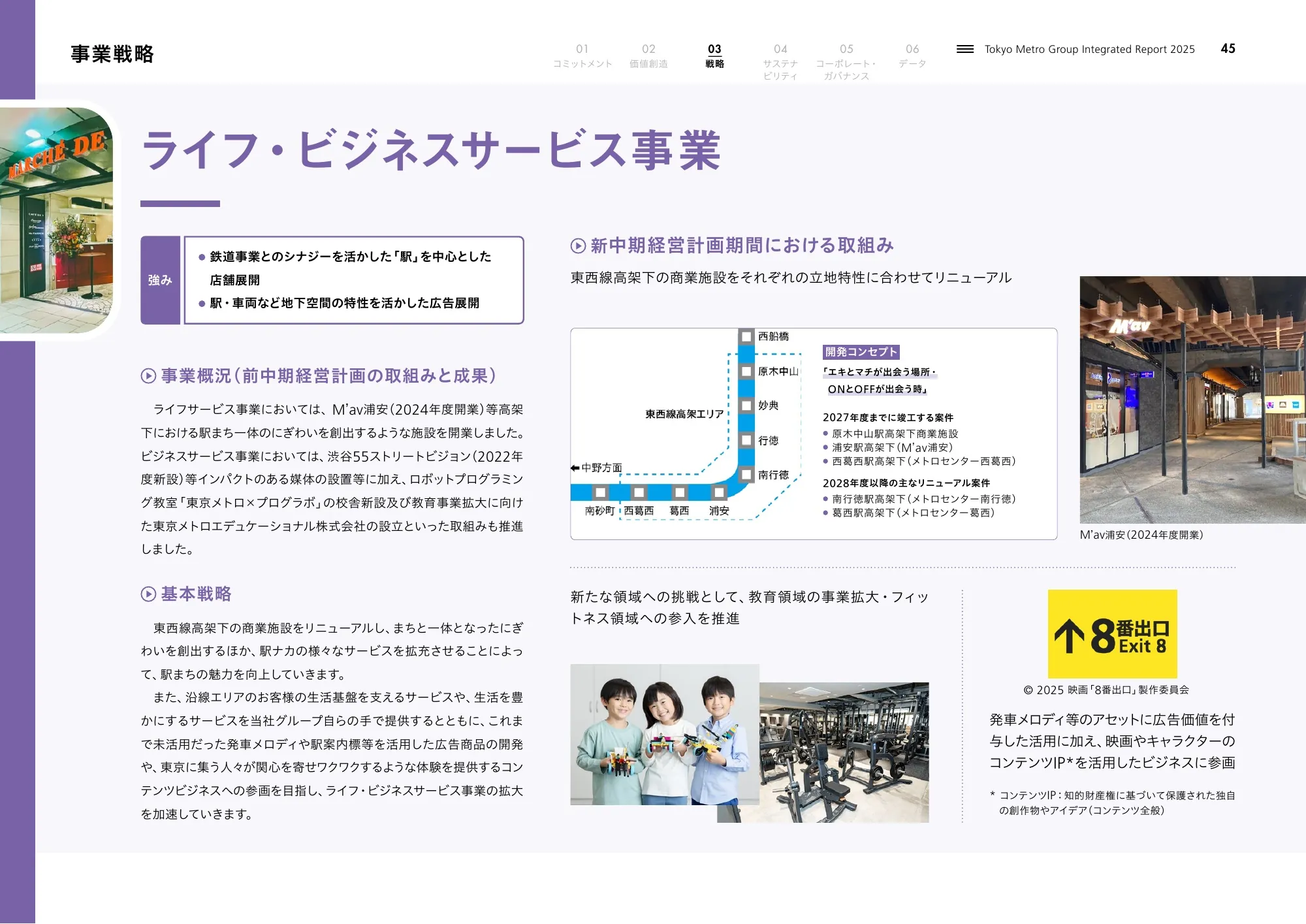This screenshot has width=1306, height=924.
Task: Click the 南行徳 station marker on map
Action: click(746, 475)
